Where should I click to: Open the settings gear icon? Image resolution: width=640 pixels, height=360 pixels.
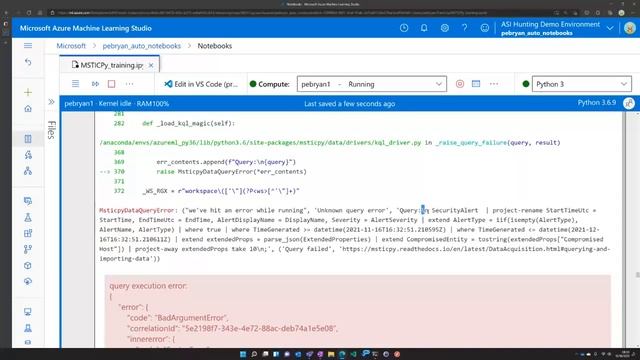coord(444,28)
